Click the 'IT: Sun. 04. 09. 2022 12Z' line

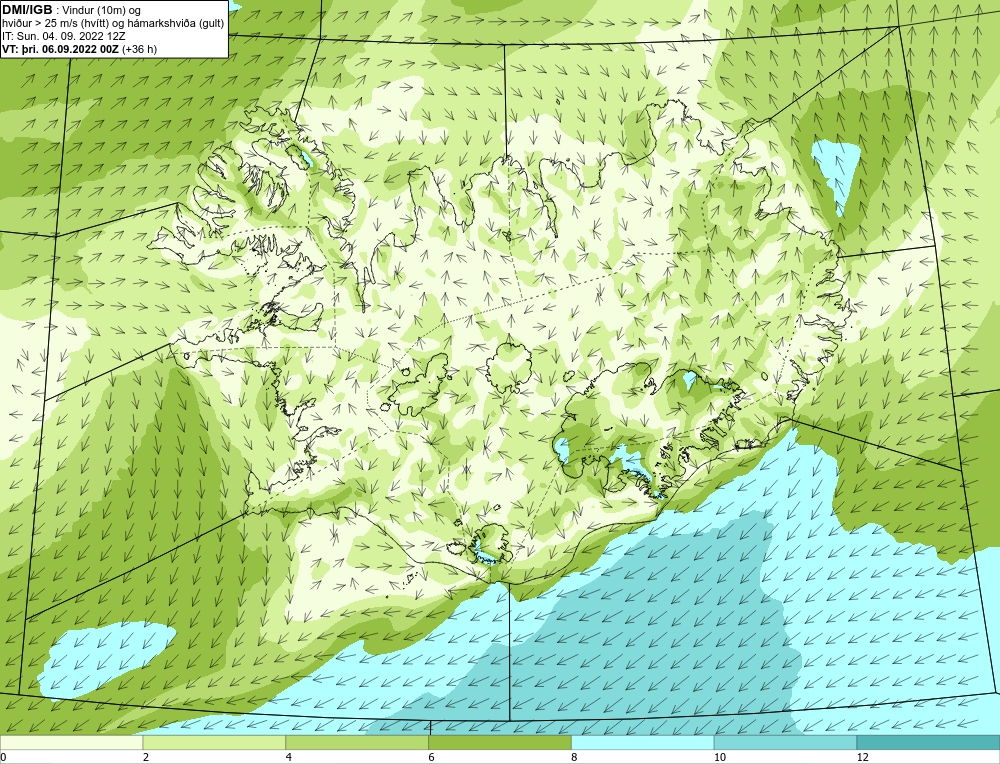[64, 36]
